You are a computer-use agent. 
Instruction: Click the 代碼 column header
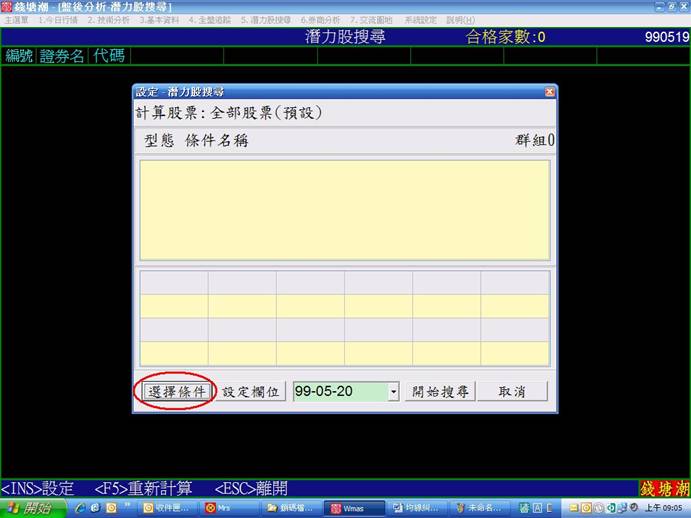click(x=109, y=56)
